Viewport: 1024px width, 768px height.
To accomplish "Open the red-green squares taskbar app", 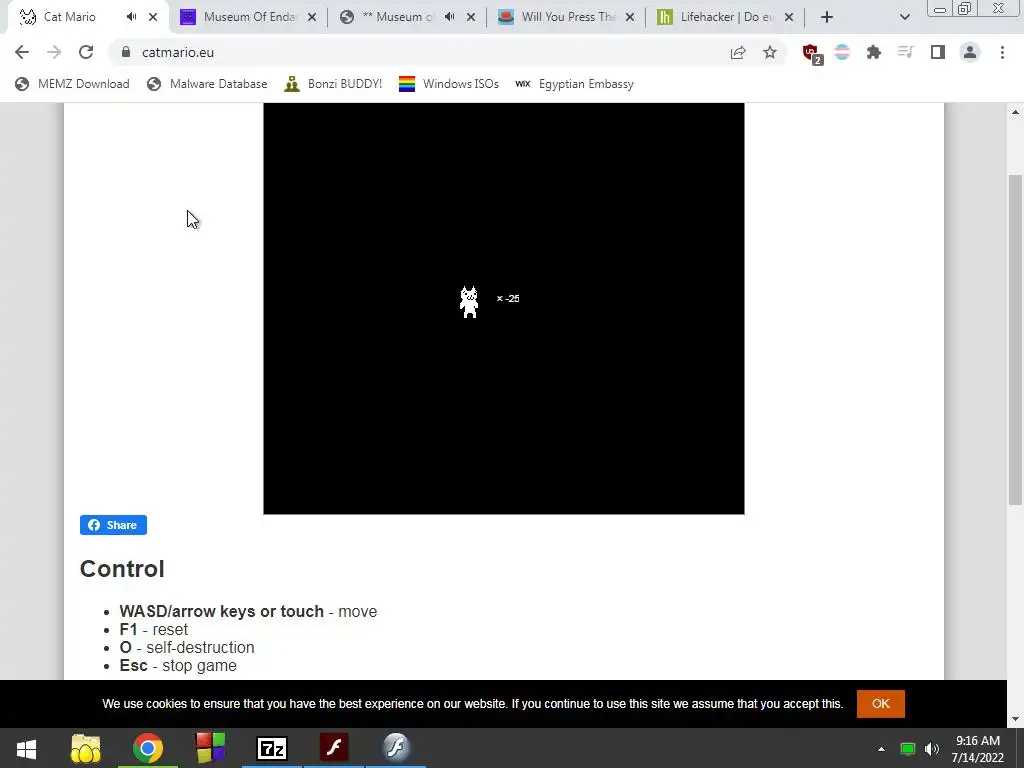I will tap(210, 748).
